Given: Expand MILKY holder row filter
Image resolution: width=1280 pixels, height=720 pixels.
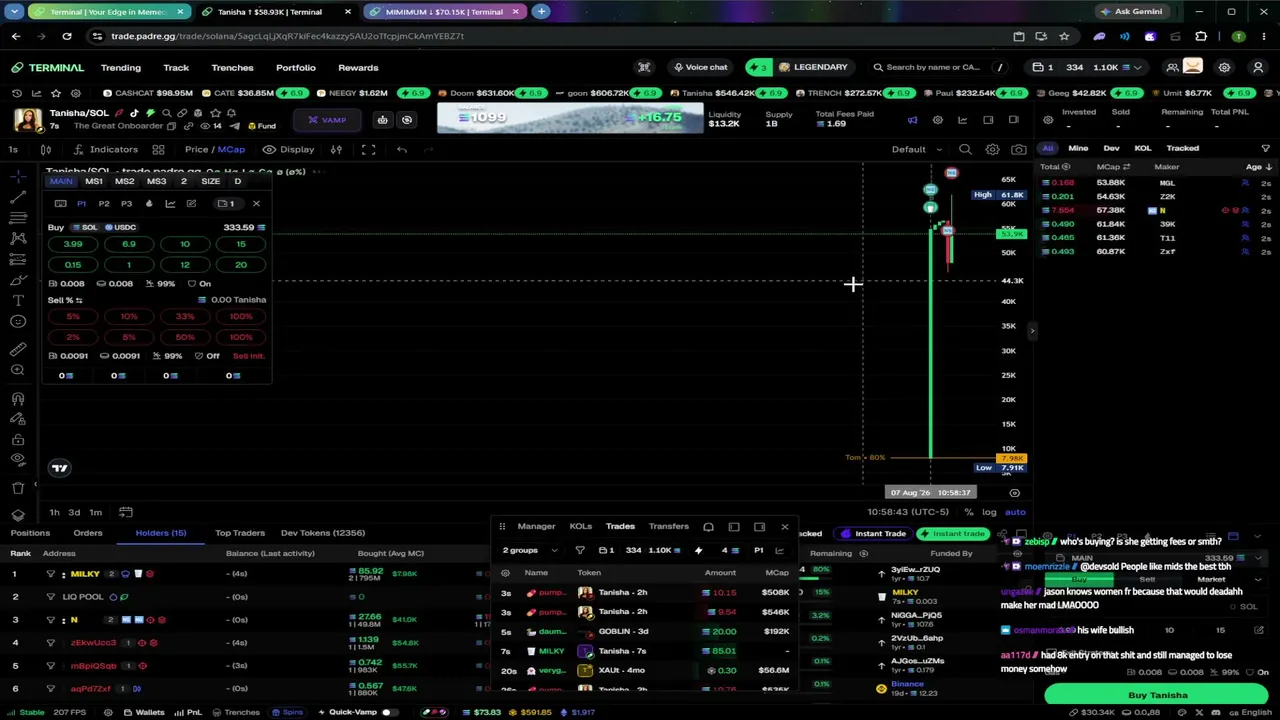Looking at the screenshot, I should [x=50, y=574].
